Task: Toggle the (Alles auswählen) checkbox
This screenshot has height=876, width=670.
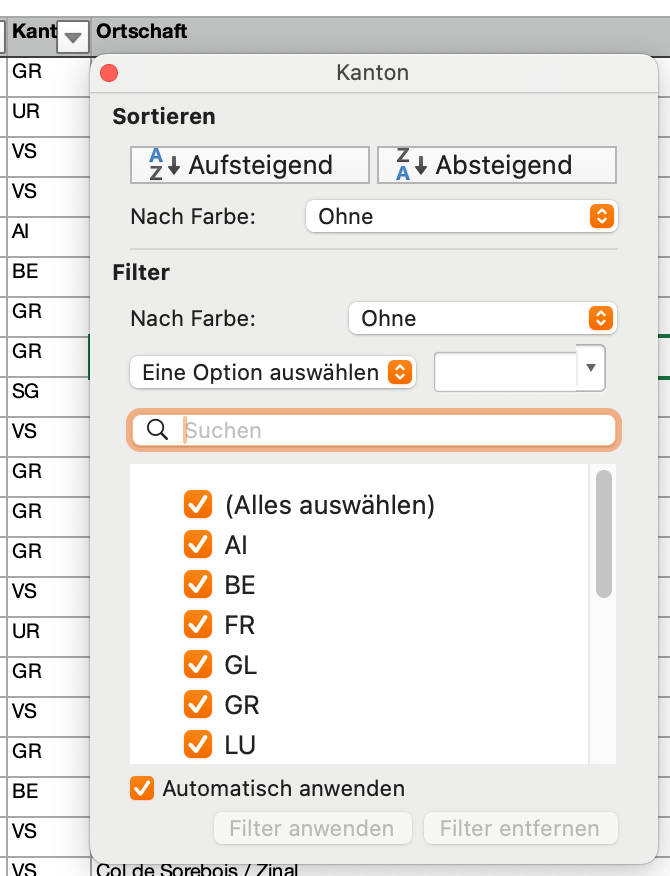Action: click(x=198, y=505)
